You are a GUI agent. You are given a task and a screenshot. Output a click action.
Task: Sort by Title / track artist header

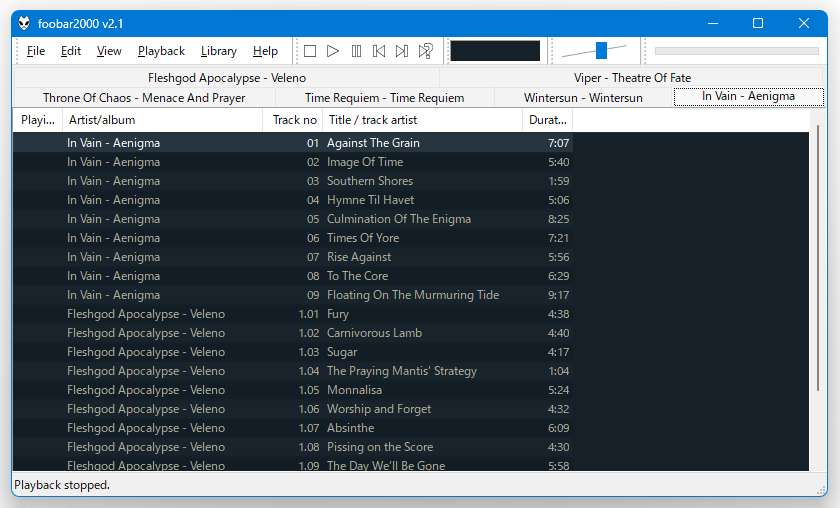point(422,120)
